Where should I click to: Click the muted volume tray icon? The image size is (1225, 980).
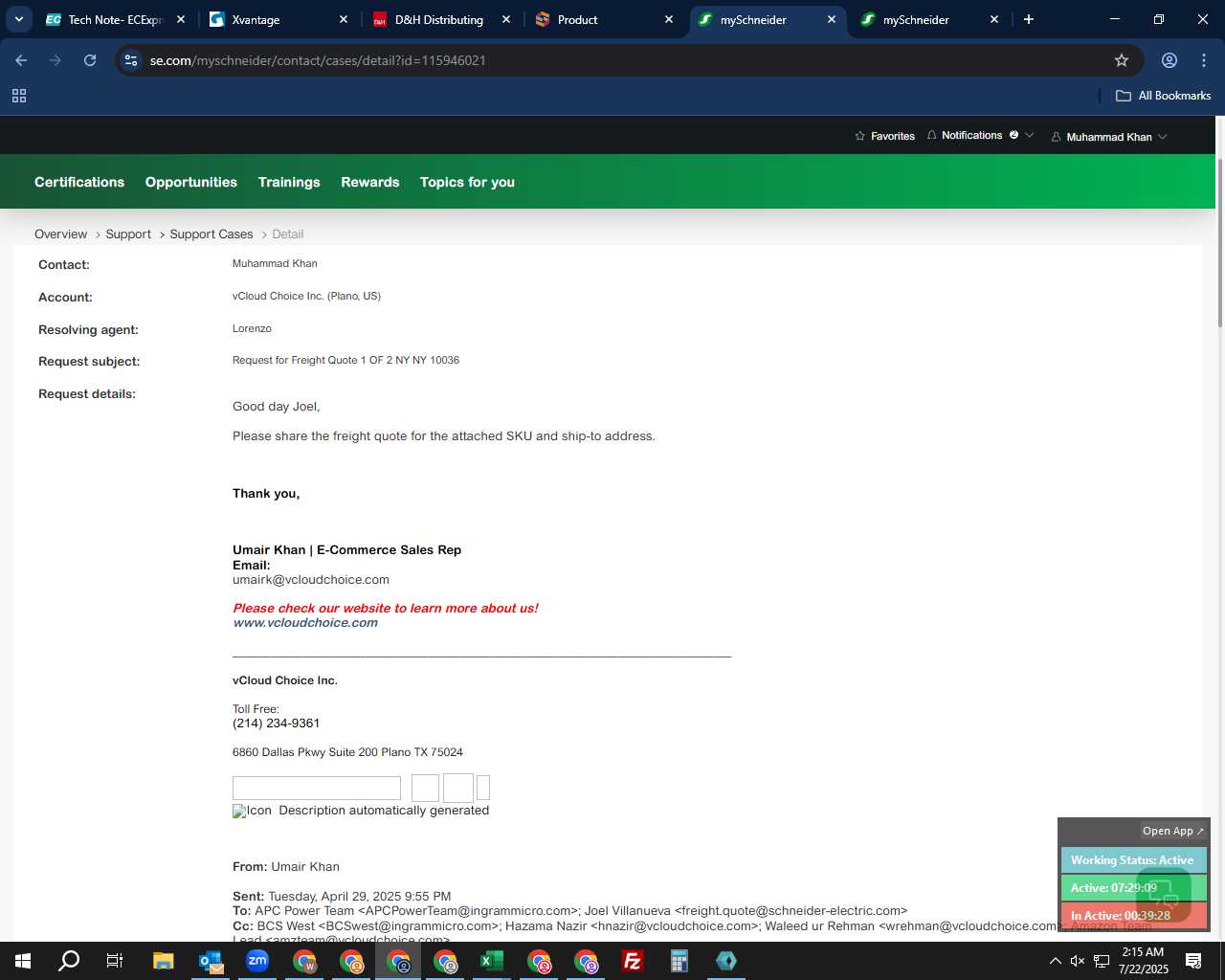click(x=1078, y=961)
